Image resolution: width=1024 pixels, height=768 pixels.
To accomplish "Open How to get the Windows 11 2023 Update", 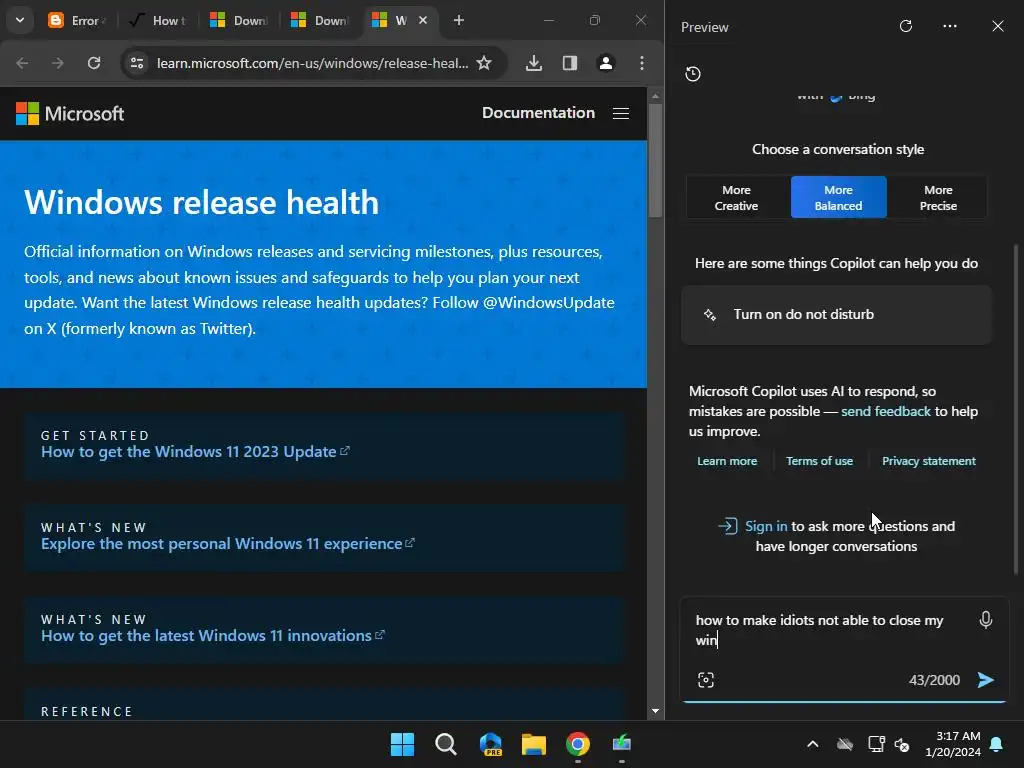I will coord(195,452).
